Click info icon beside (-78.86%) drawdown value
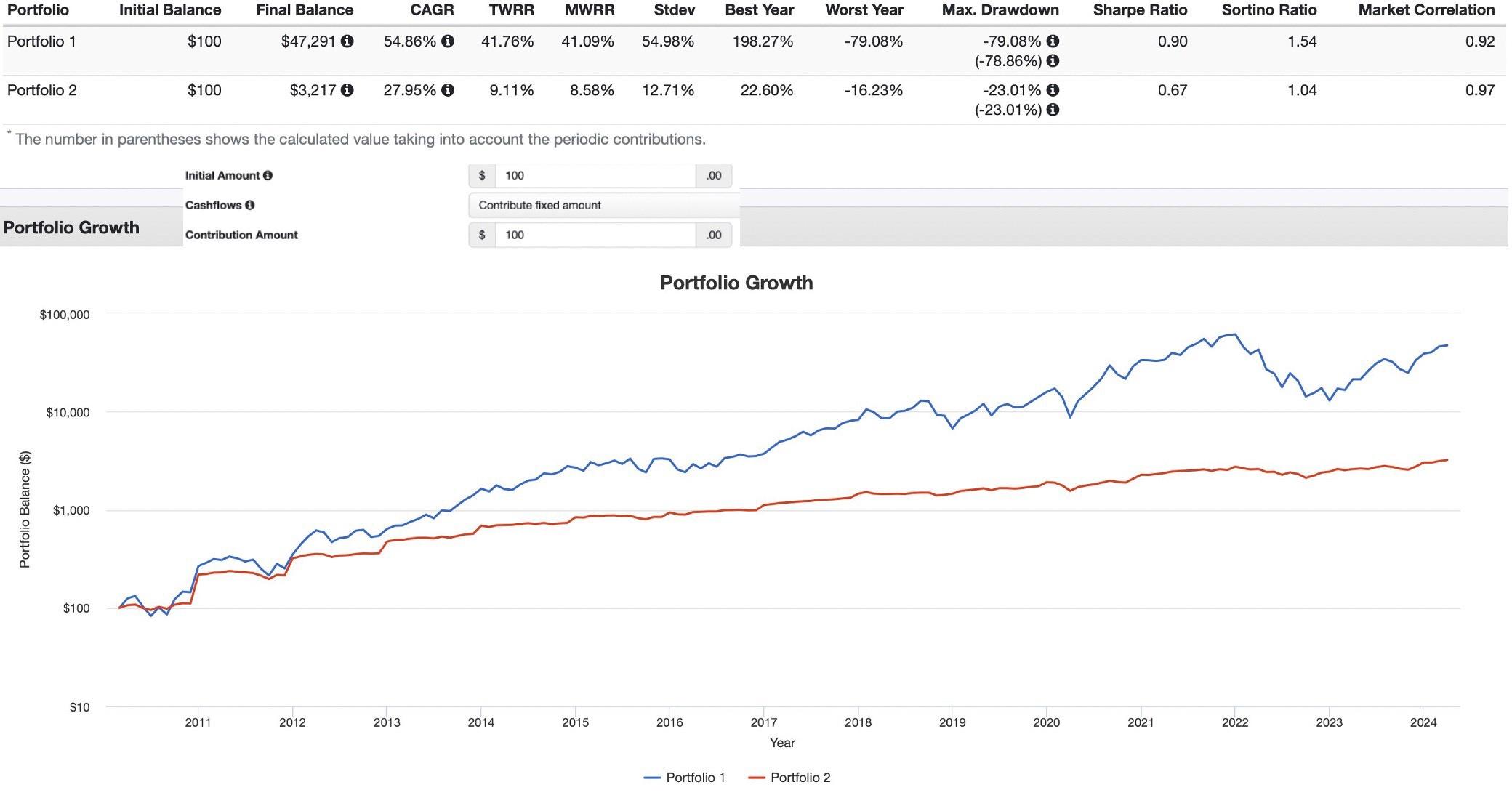Viewport: 1512px width, 798px height. click(x=1053, y=61)
